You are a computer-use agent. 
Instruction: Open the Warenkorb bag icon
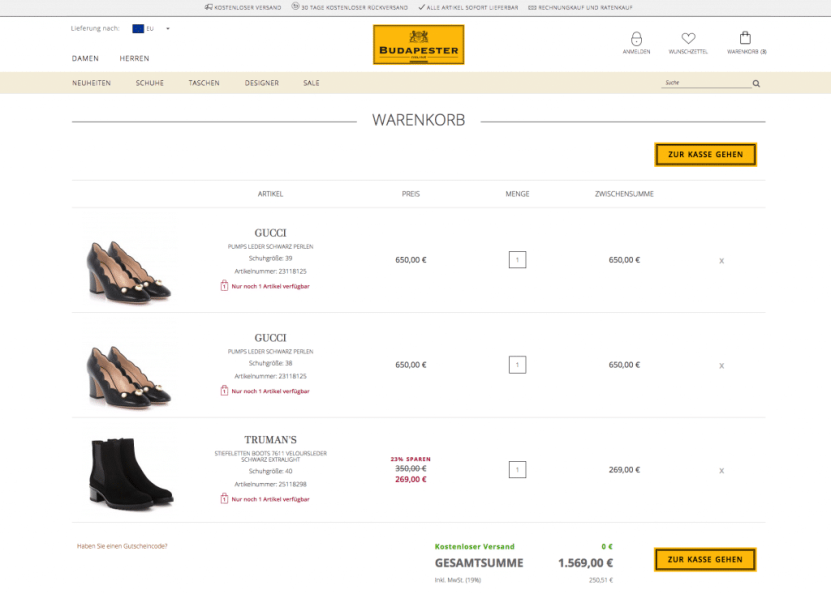pos(745,38)
